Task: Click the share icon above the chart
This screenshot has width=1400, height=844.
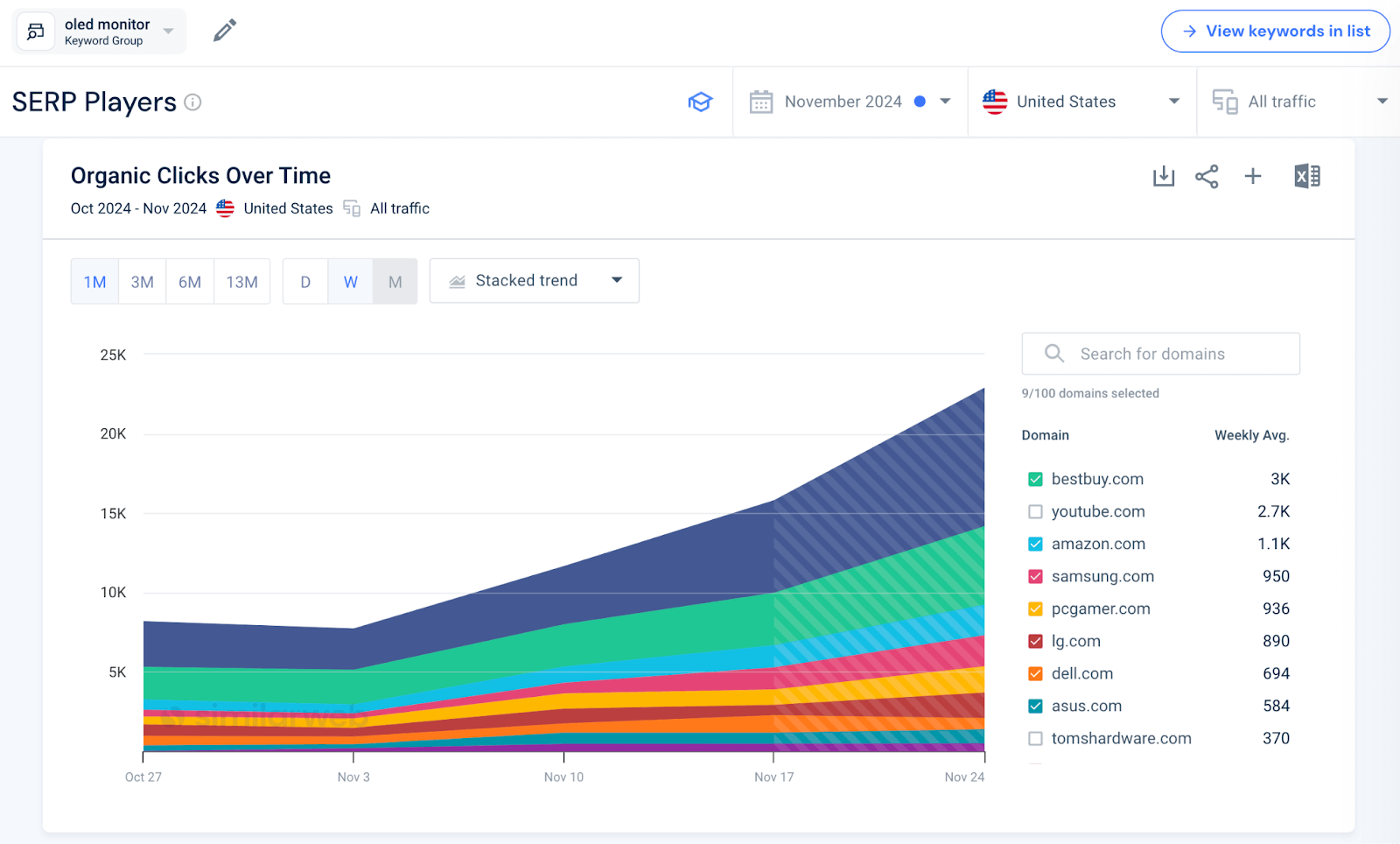Action: pos(1207,176)
